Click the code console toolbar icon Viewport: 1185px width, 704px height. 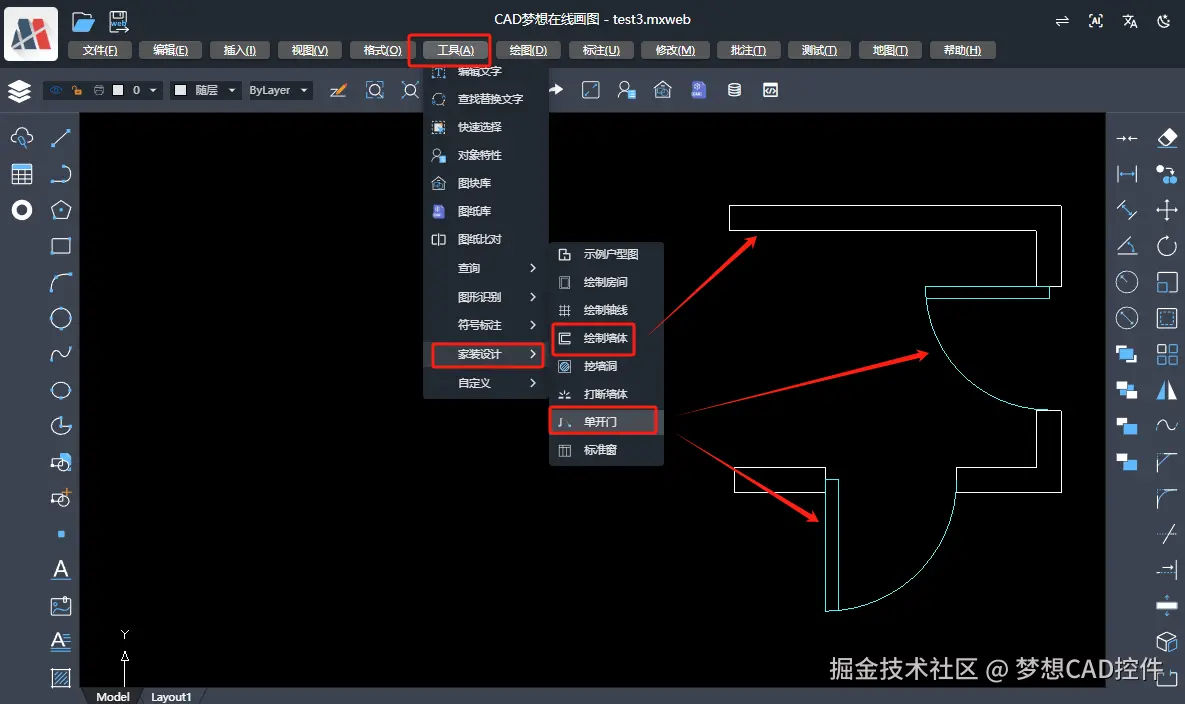click(770, 91)
